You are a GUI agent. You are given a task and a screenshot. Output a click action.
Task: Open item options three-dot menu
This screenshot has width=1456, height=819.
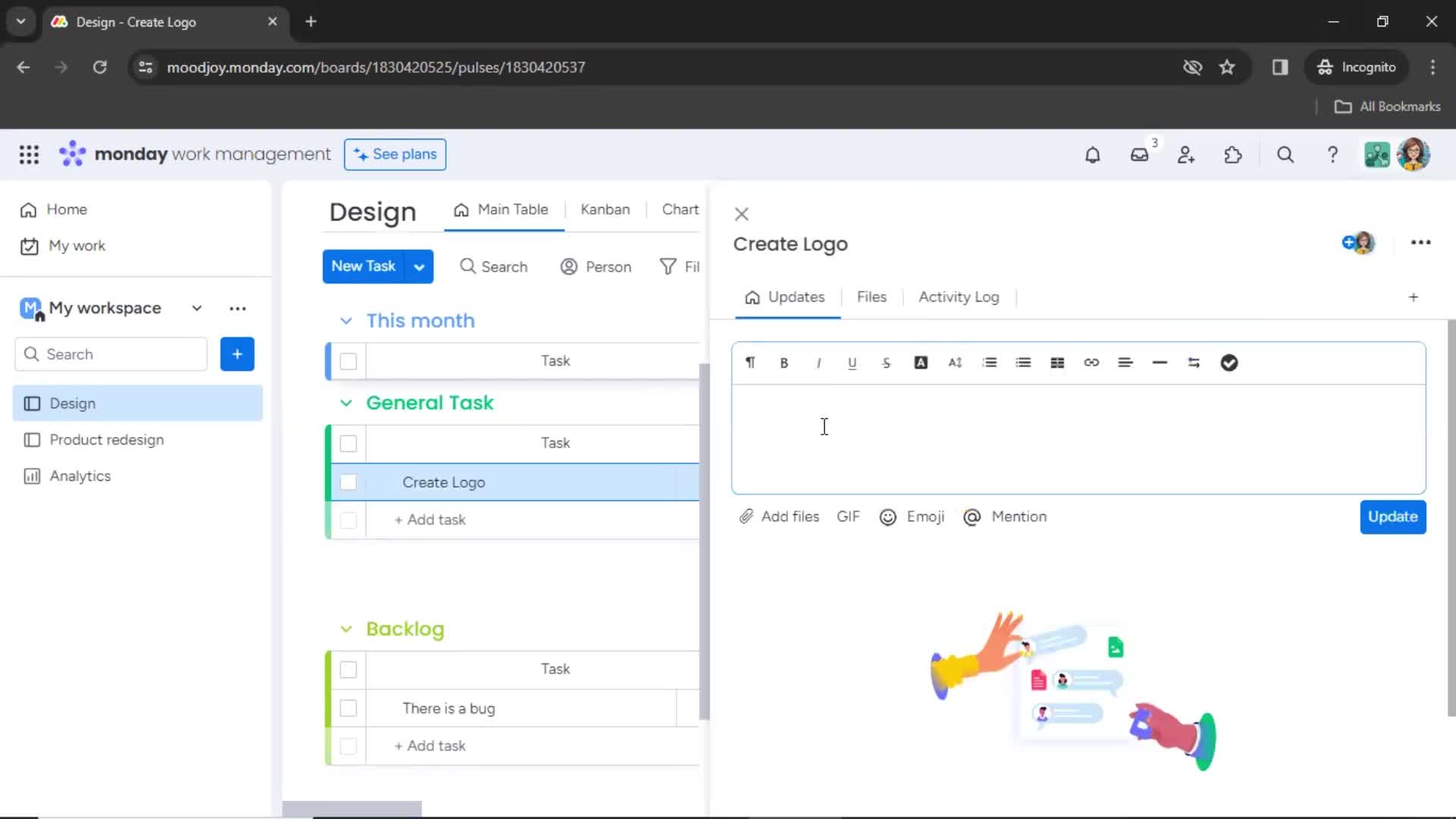coord(1420,243)
